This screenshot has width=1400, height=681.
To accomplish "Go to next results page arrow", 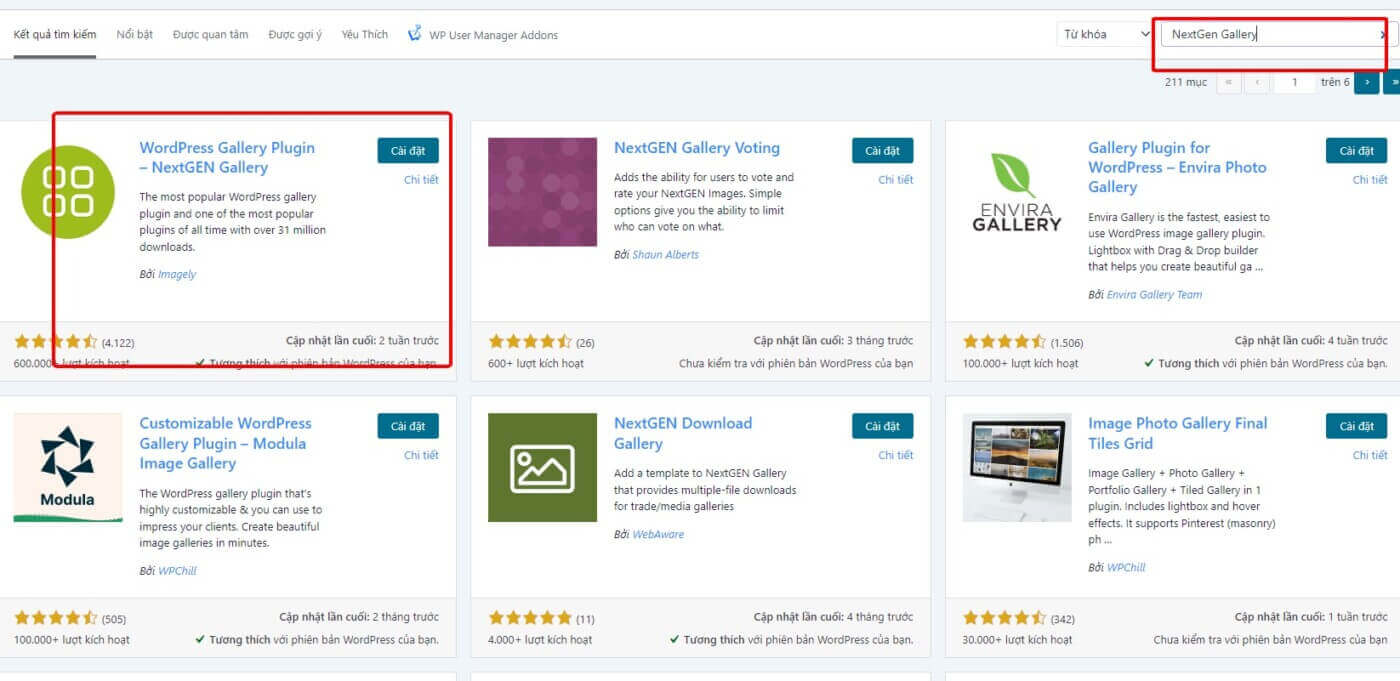I will pos(1366,82).
